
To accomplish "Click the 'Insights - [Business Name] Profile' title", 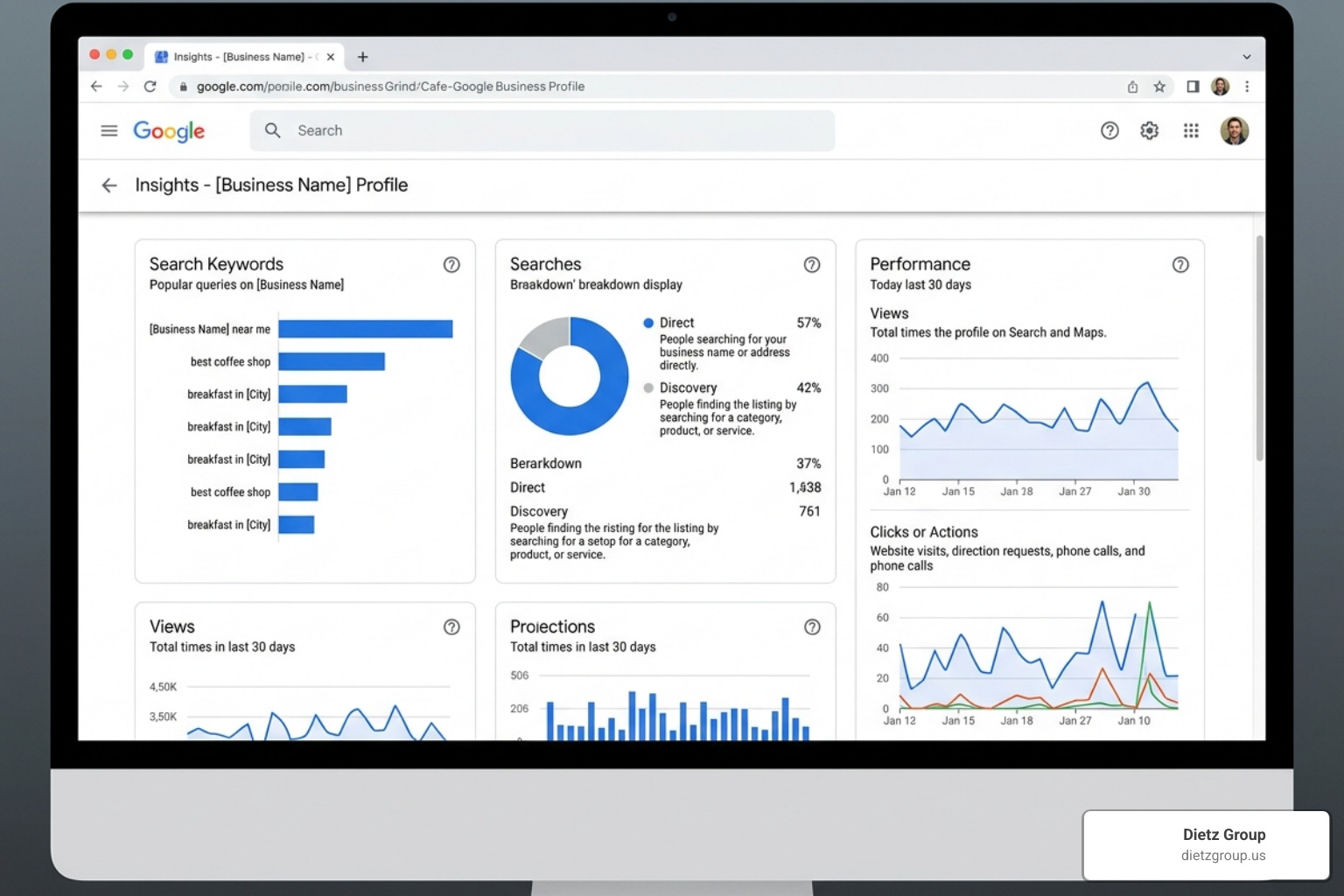I will [271, 185].
